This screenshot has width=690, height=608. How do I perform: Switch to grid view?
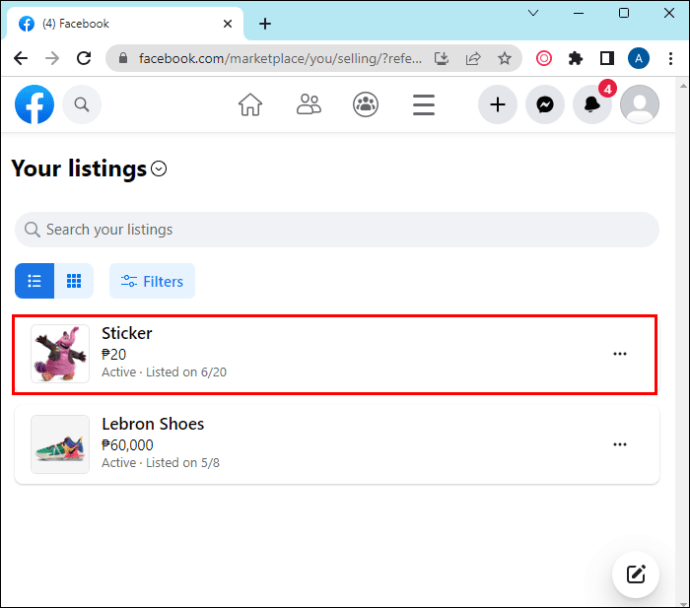point(73,281)
